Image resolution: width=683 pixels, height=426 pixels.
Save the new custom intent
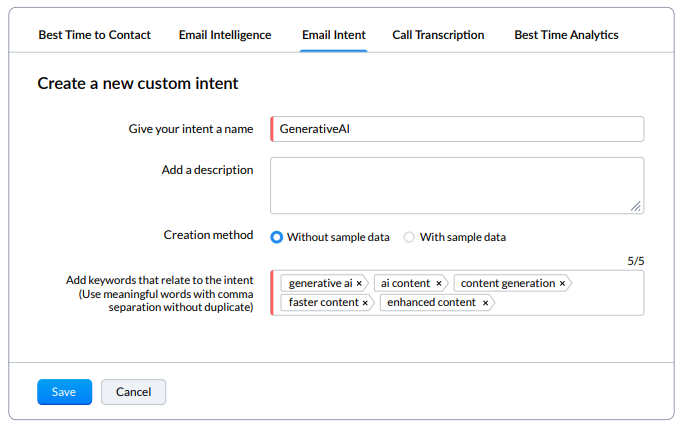64,392
